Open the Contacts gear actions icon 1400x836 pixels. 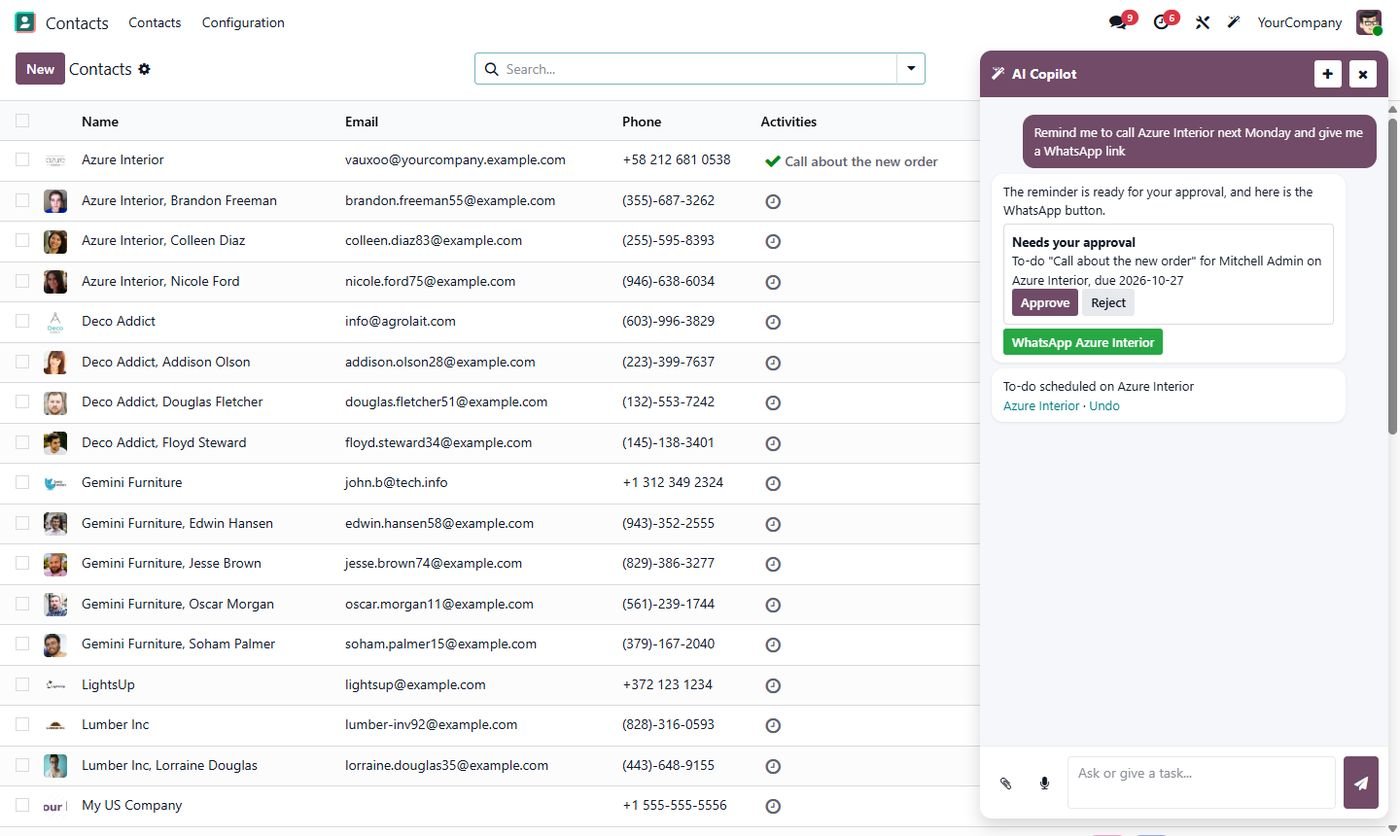coord(144,69)
